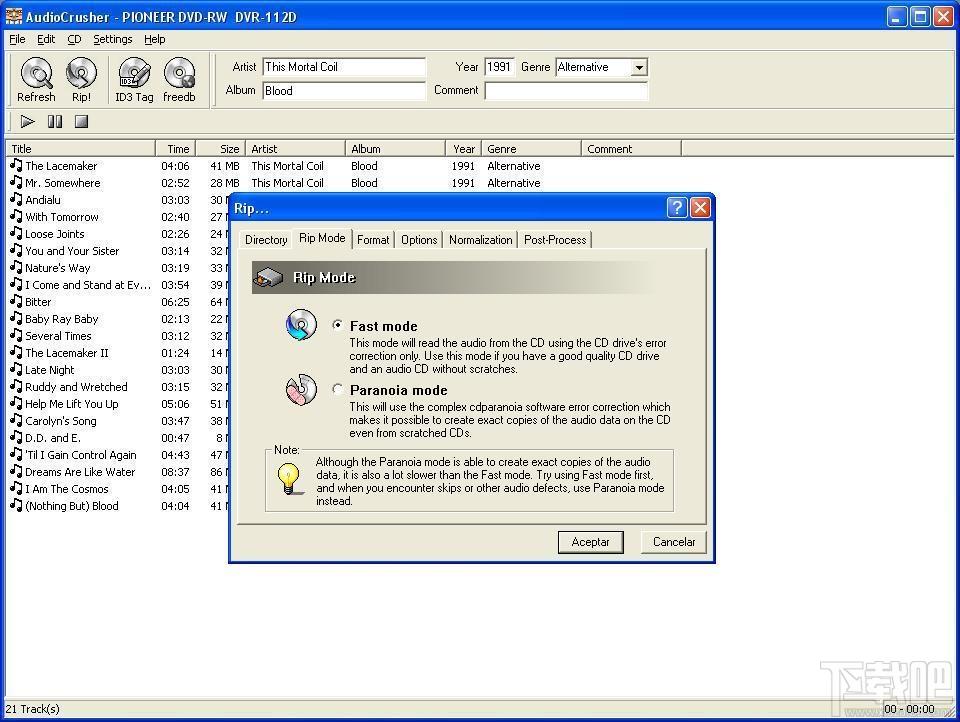Play the selected track

point(27,122)
